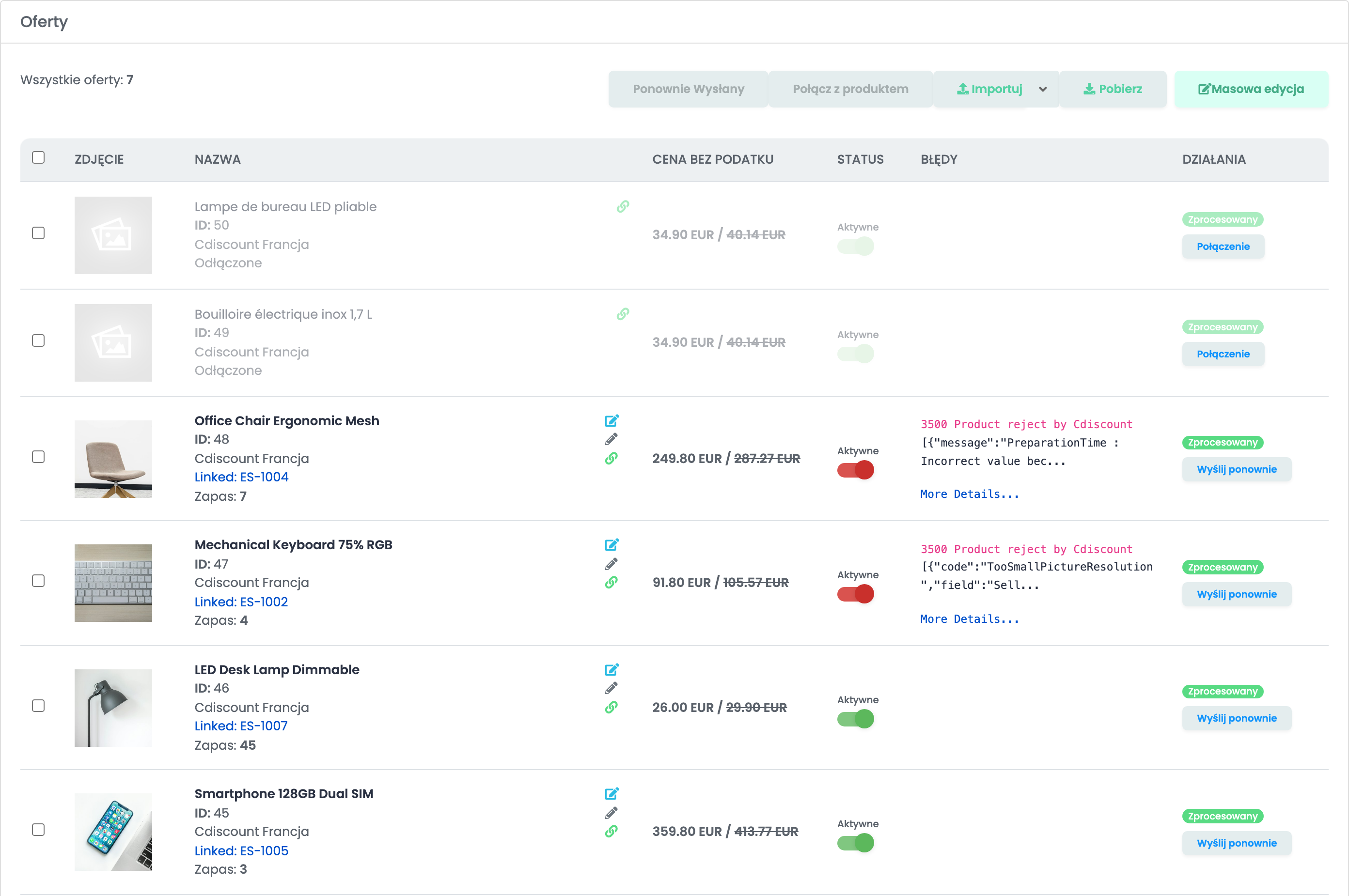Select checkbox for Bouilloire électrique inox row
This screenshot has height=896, width=1349.
38,340
